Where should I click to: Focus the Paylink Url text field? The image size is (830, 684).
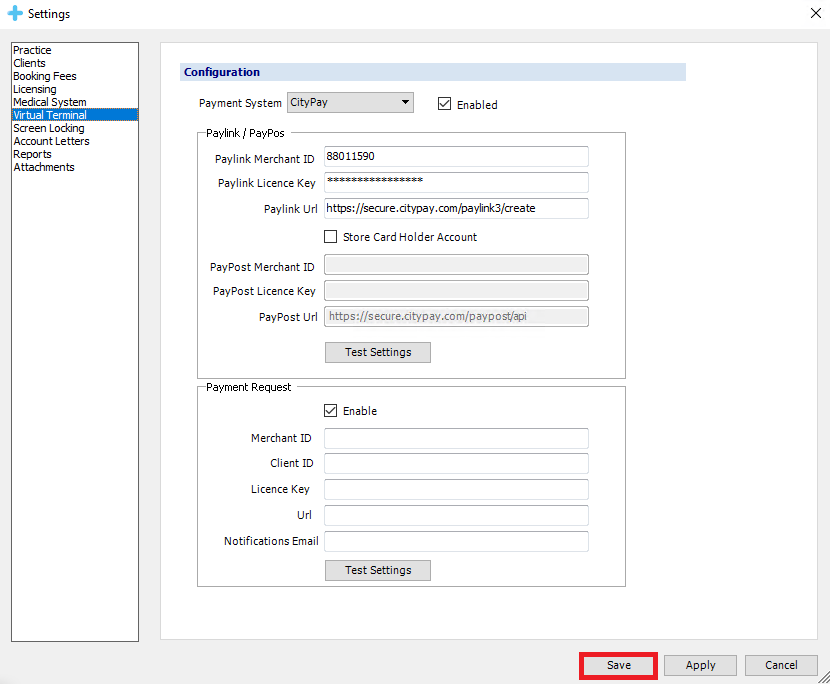tap(456, 208)
